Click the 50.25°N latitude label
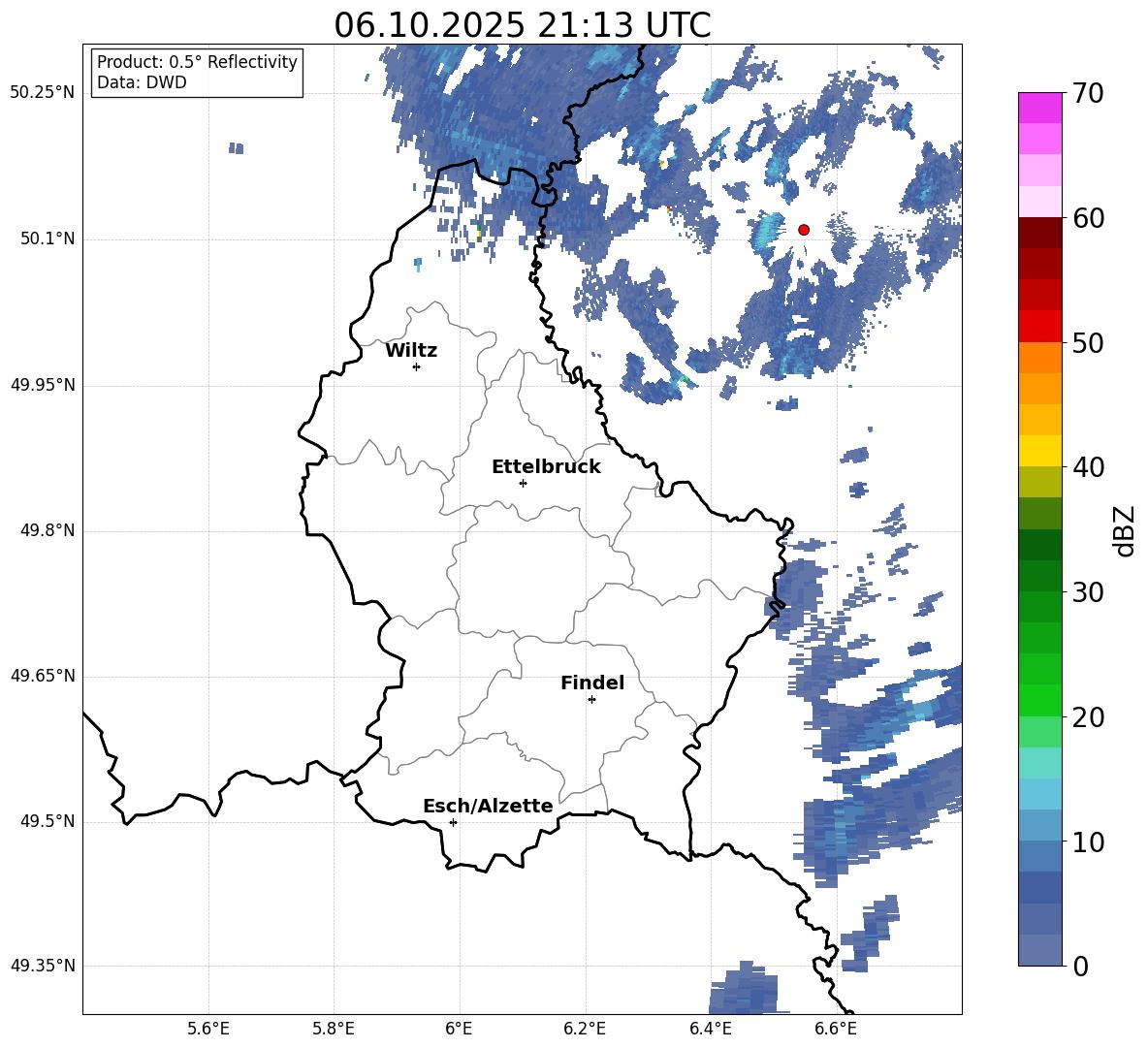Image resolution: width=1148 pixels, height=1048 pixels. [x=43, y=93]
